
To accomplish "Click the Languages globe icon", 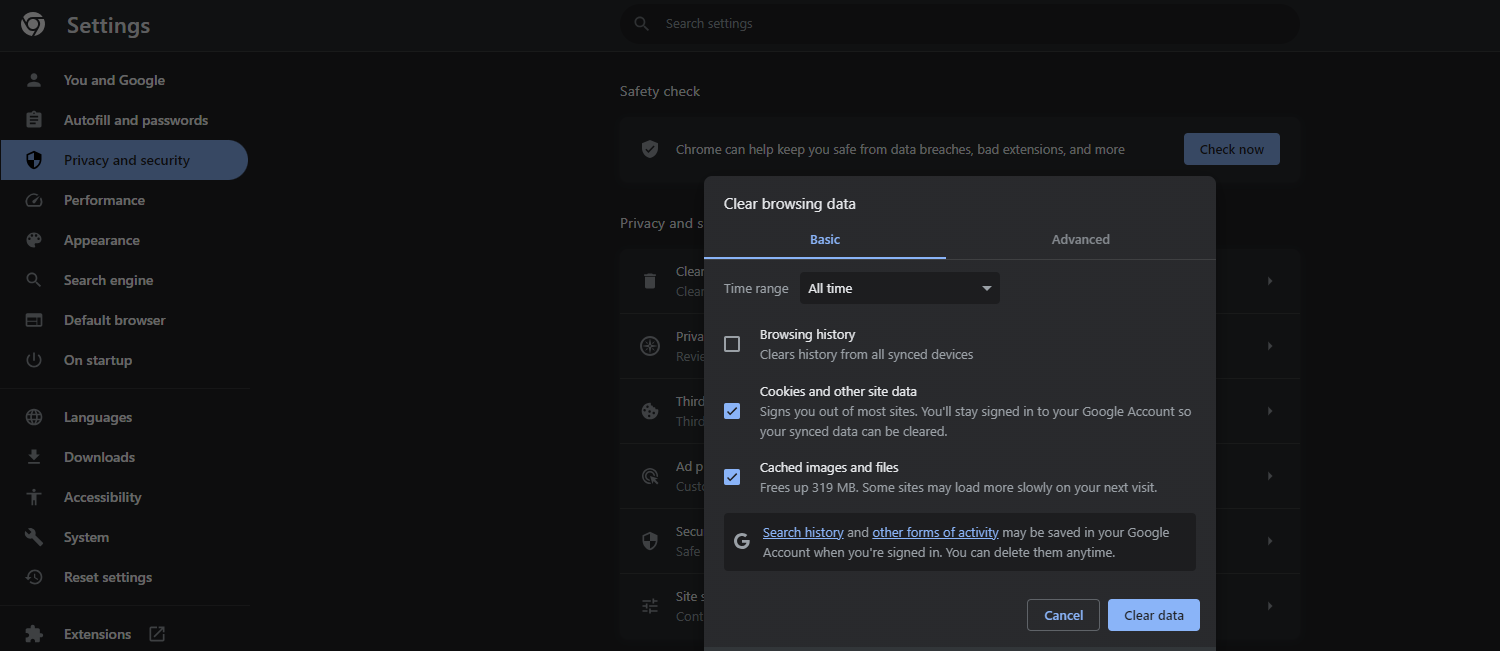I will click(x=34, y=417).
